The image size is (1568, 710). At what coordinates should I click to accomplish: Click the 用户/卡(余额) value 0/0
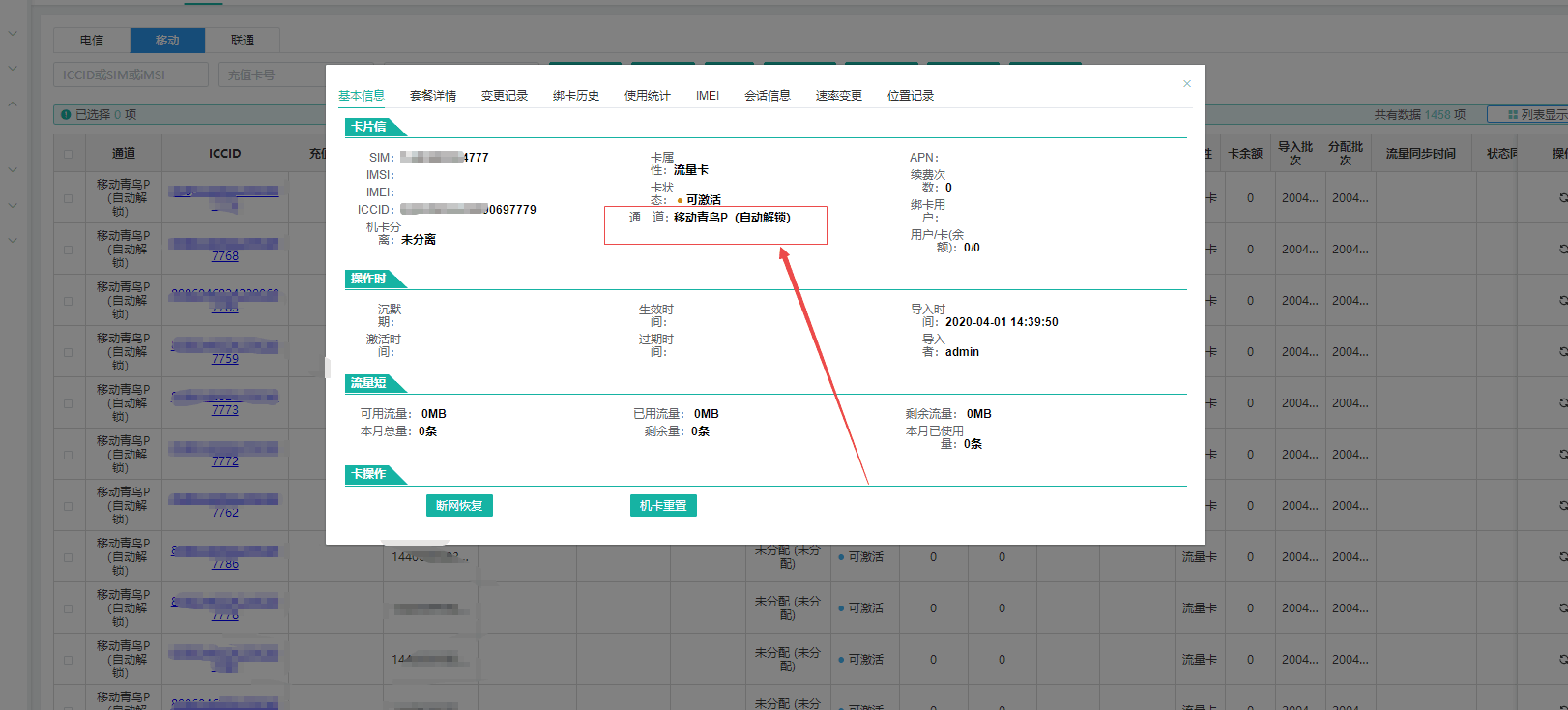pos(972,248)
